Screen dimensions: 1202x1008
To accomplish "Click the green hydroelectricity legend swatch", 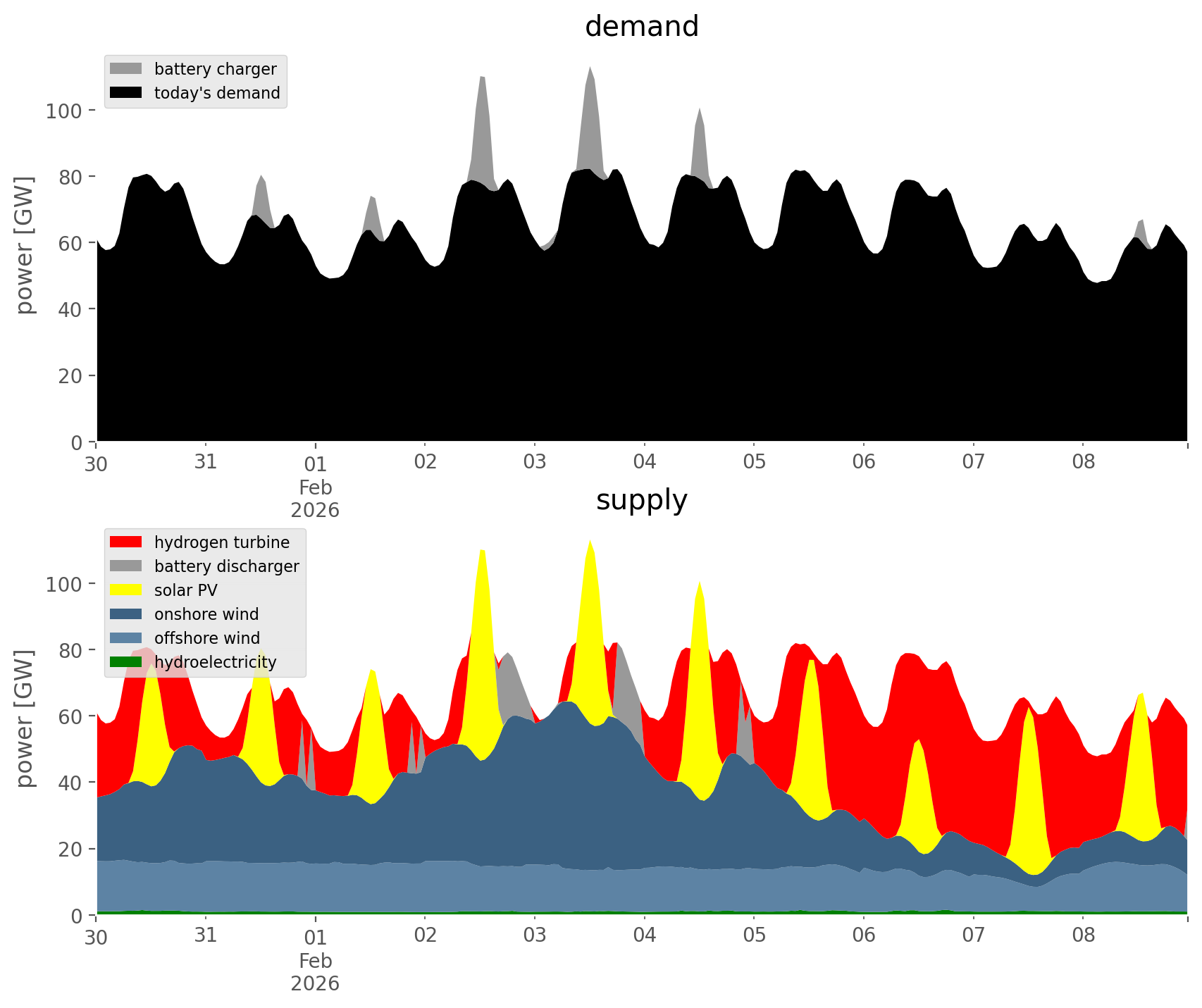I will pyautogui.click(x=126, y=661).
